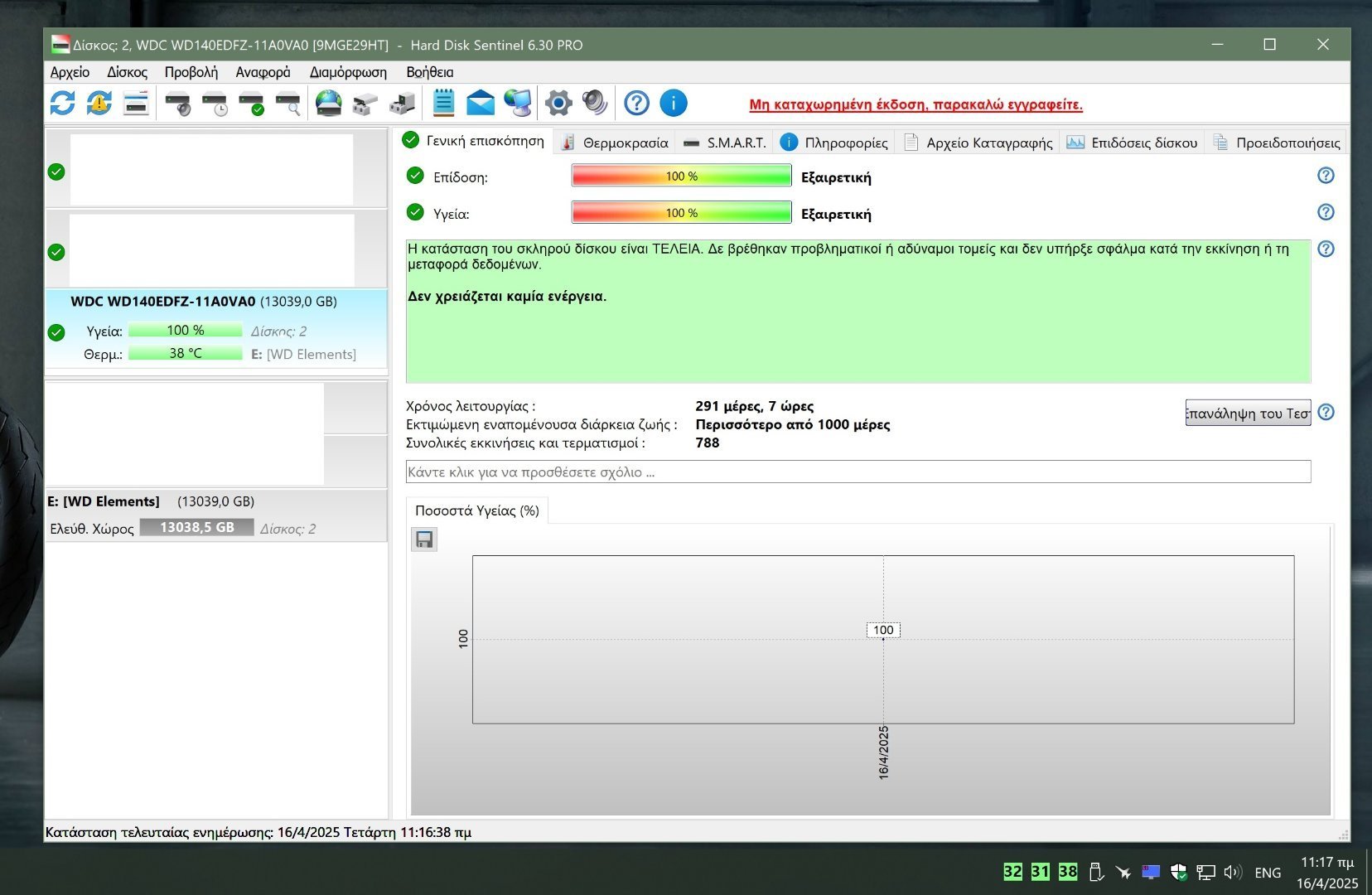Click the Ελεύθ. Χώρος 13038,5 GB bar
1372x895 pixels.
pos(196,527)
